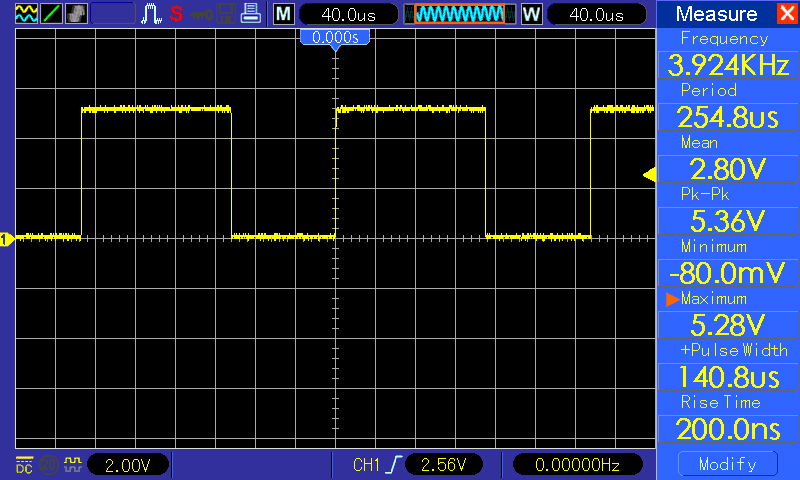Click the 0.00000Hz frequency counter readout
Viewport: 800px width, 480px height.
point(578,465)
